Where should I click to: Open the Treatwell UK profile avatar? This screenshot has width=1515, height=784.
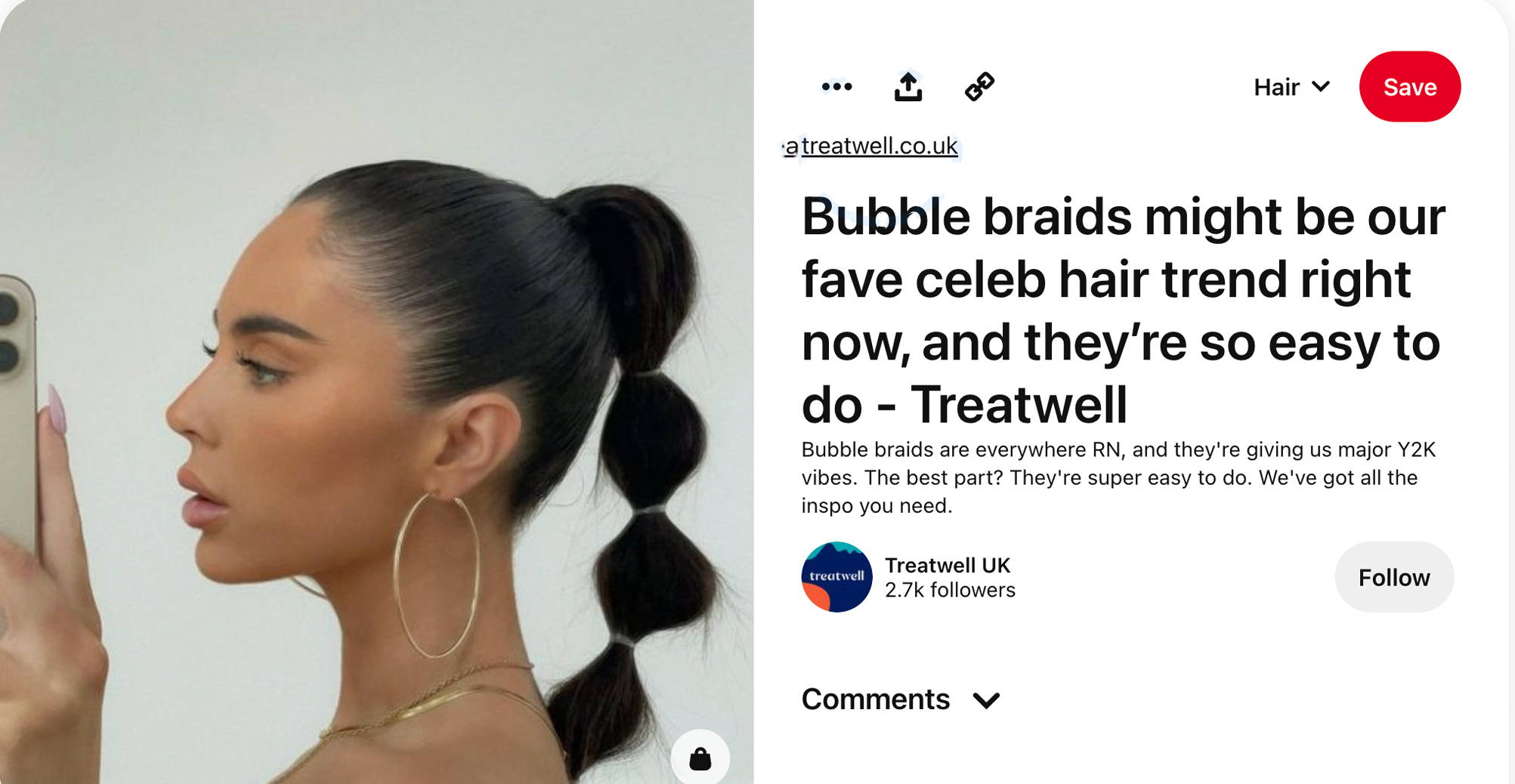click(x=836, y=577)
